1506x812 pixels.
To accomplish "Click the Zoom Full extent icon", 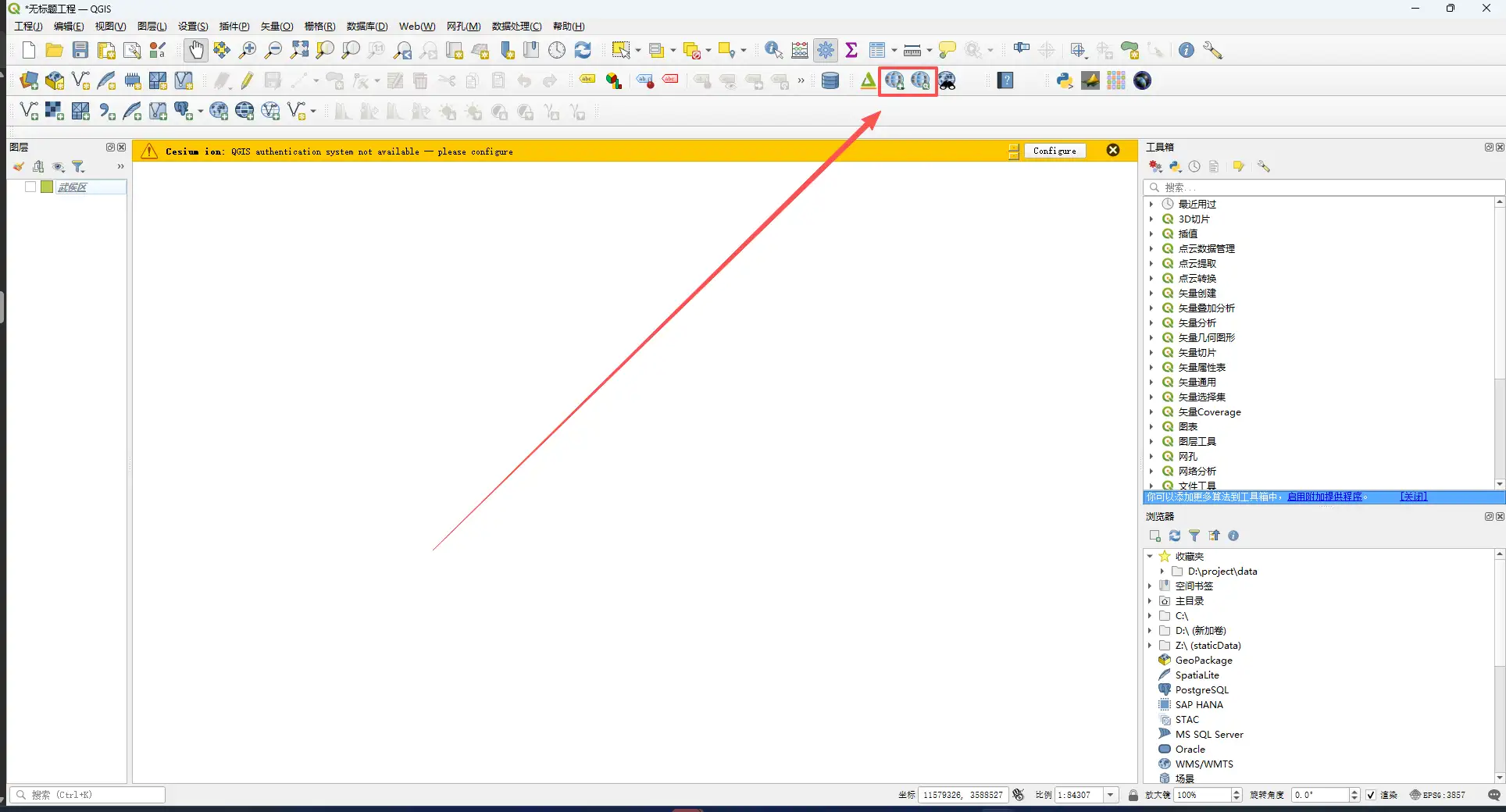I will pos(299,51).
